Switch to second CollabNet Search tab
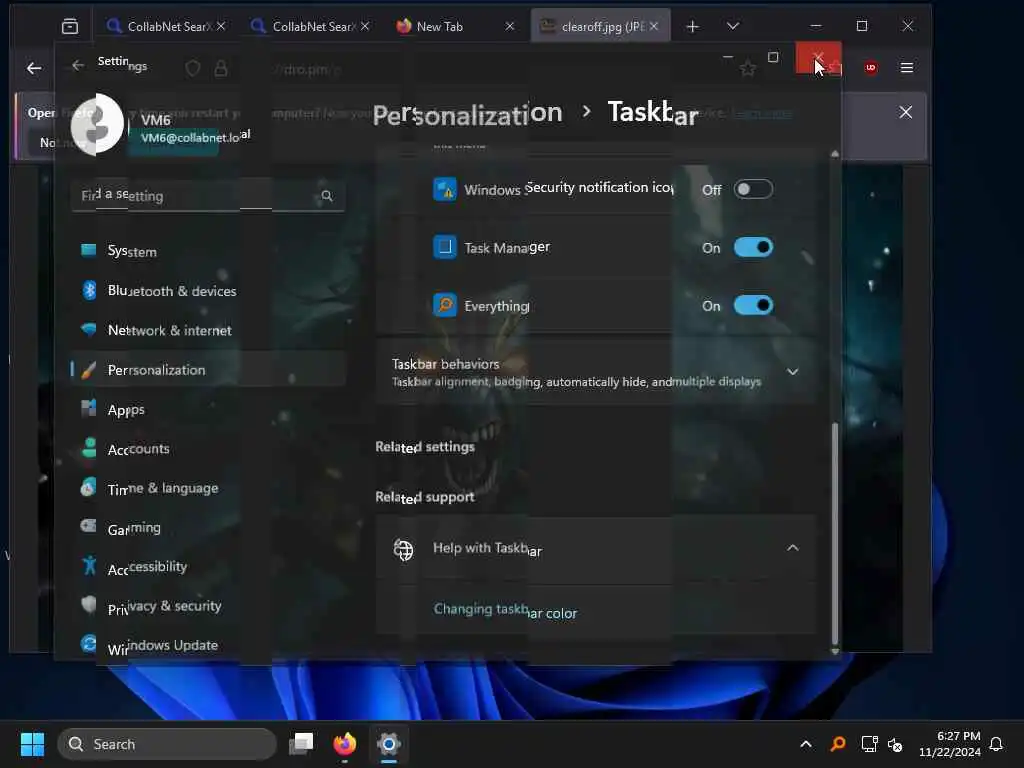 coord(310,26)
